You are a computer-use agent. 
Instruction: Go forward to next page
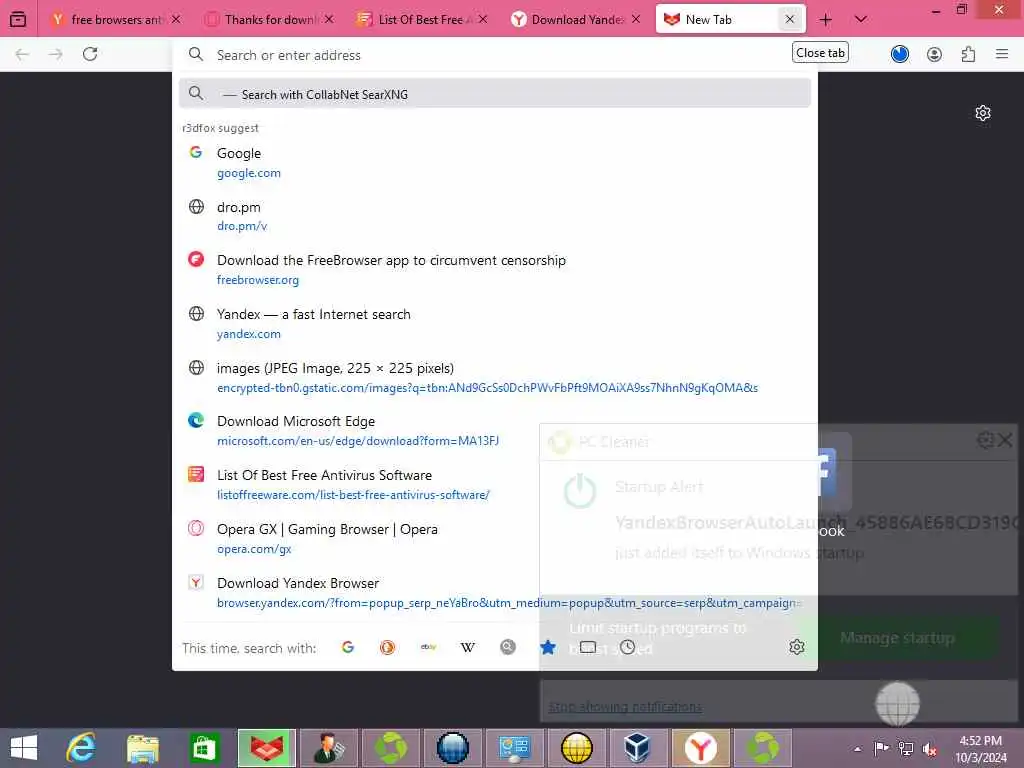(56, 54)
